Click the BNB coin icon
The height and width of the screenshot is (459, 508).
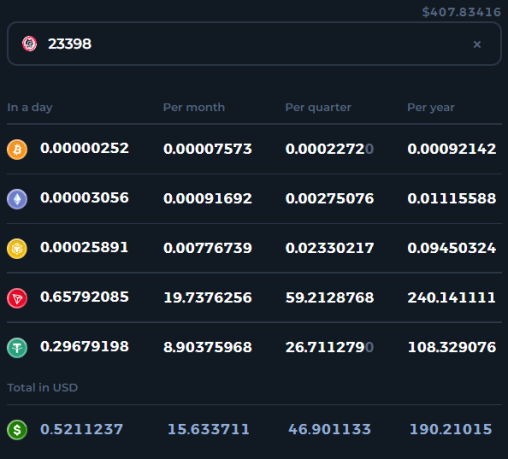click(x=17, y=249)
